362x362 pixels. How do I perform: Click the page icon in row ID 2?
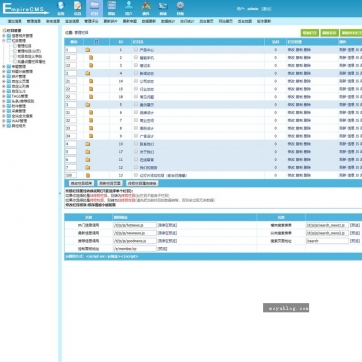pyautogui.click(x=91, y=58)
